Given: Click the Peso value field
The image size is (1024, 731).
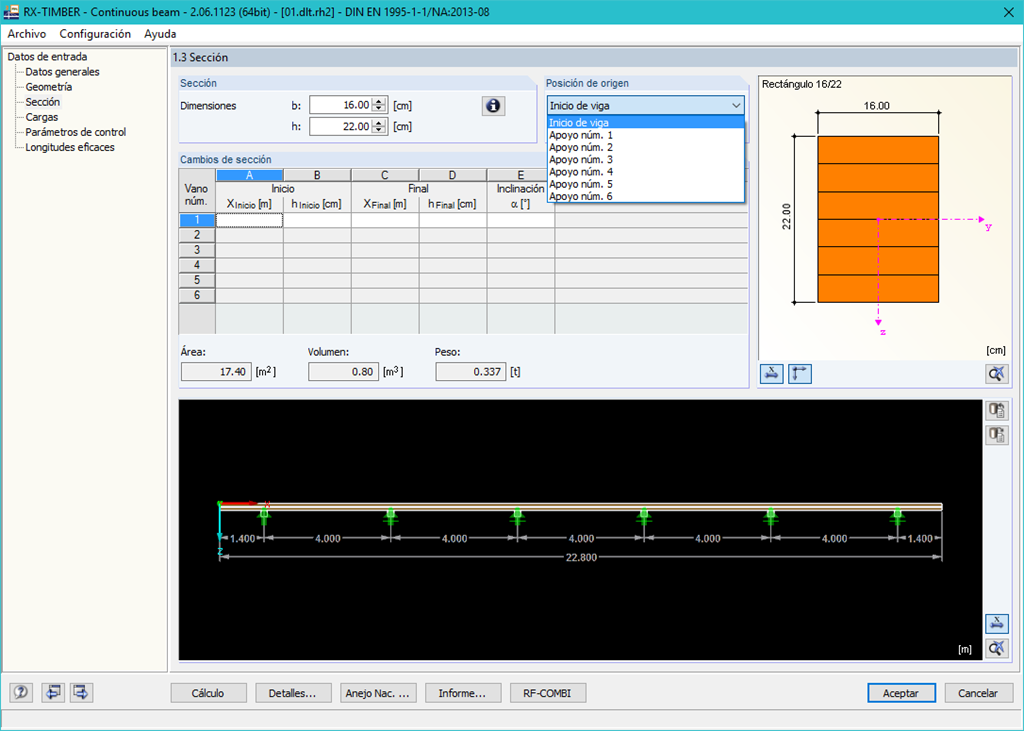Looking at the screenshot, I should (x=471, y=372).
